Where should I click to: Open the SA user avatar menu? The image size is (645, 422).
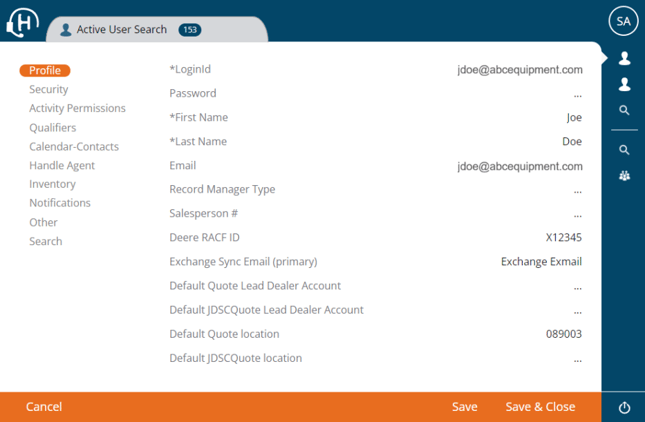tap(623, 21)
